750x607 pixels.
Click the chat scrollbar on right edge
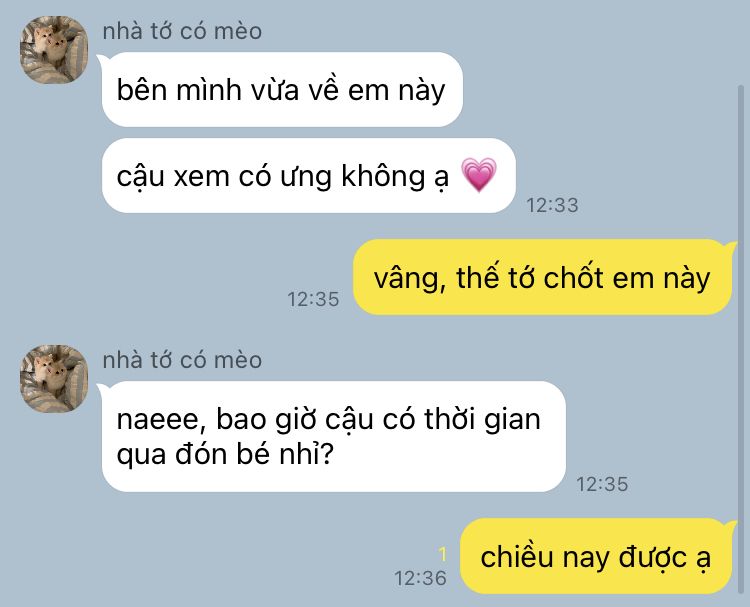click(741, 335)
